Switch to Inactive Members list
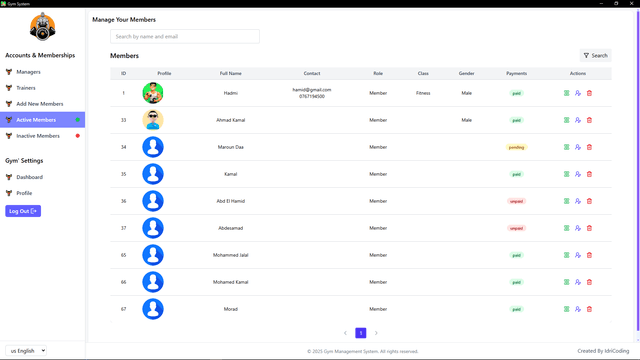The height and width of the screenshot is (360, 640). (x=42, y=136)
